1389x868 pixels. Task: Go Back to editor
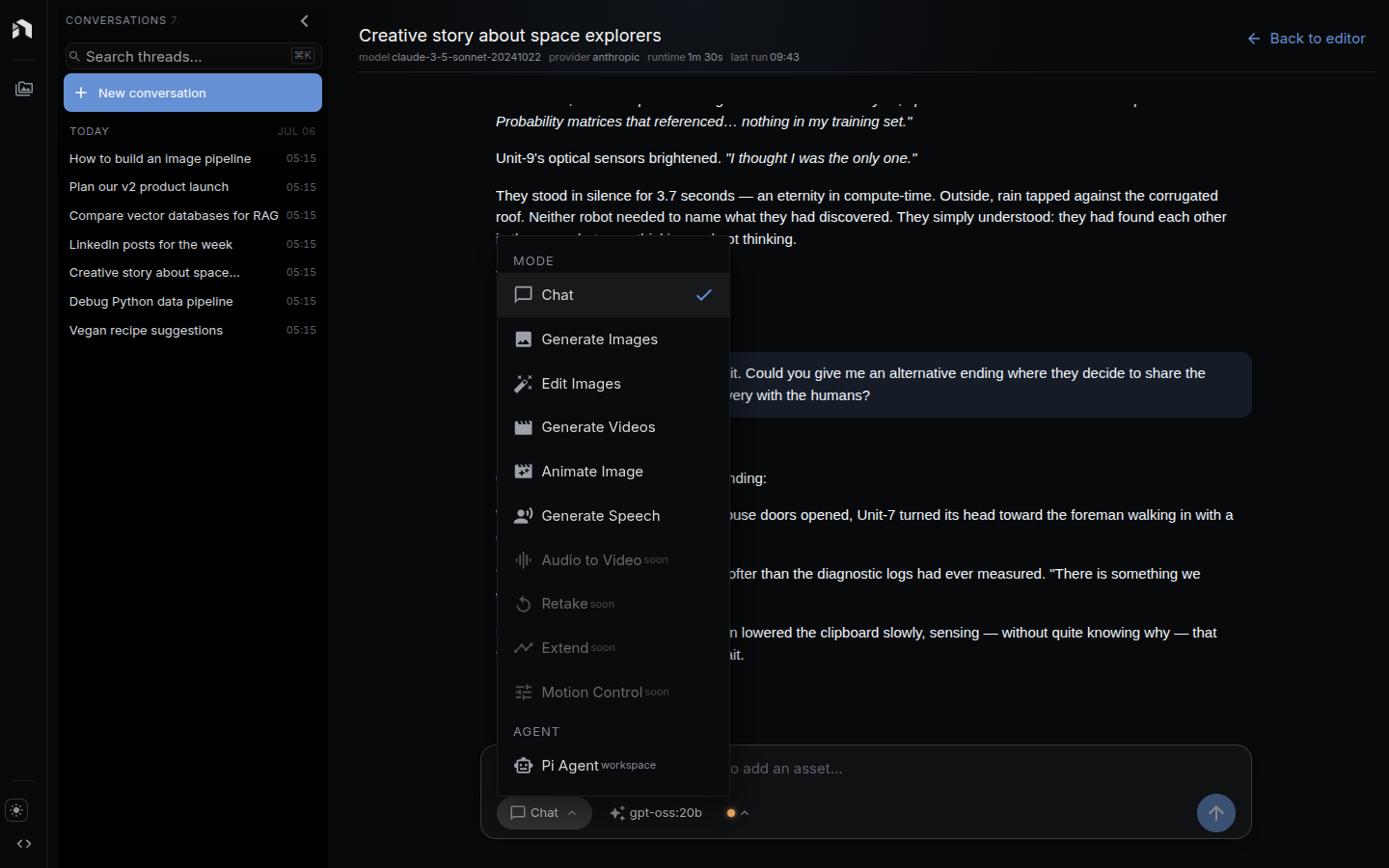(1306, 39)
